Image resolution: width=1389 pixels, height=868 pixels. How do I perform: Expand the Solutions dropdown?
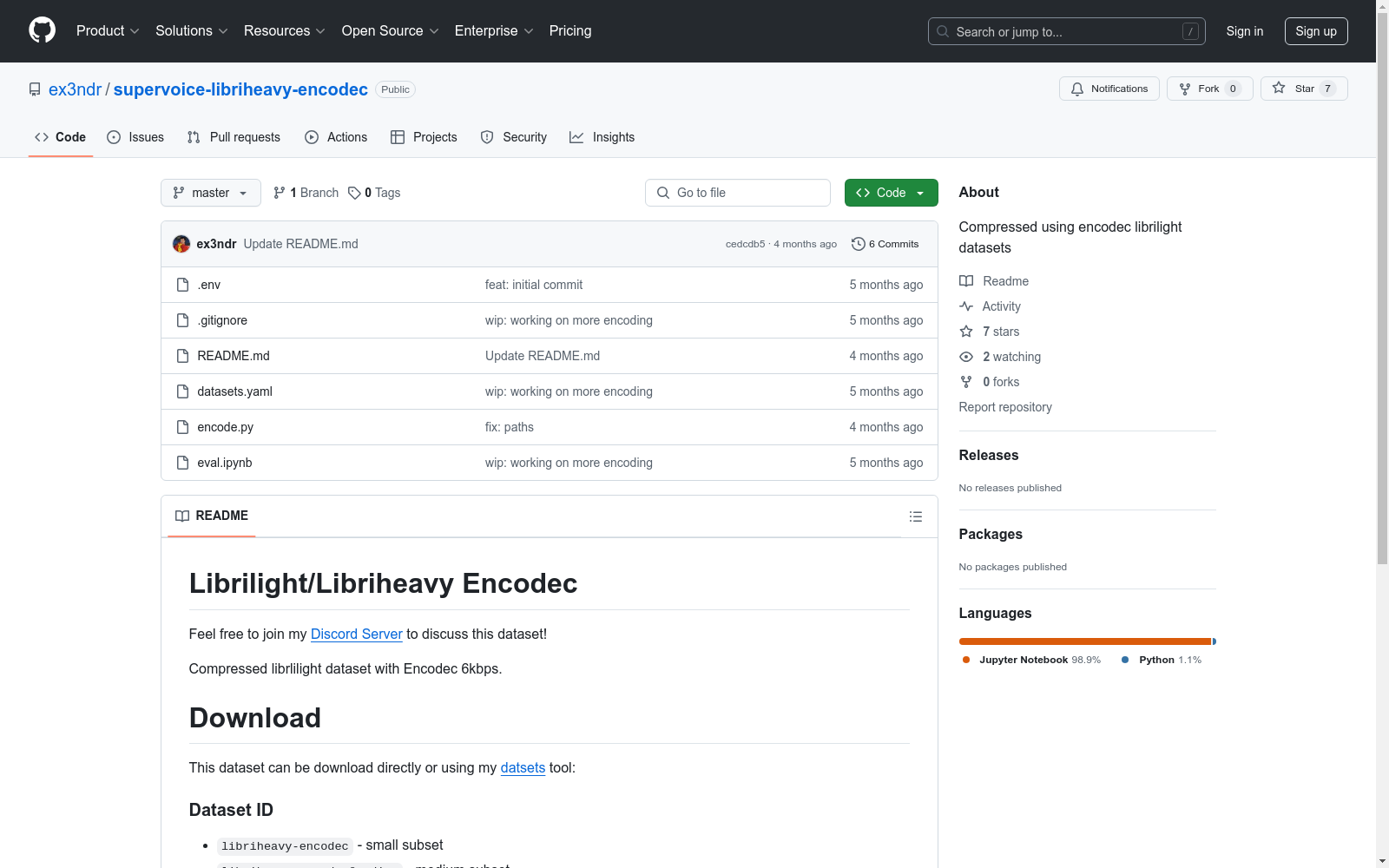tap(192, 30)
